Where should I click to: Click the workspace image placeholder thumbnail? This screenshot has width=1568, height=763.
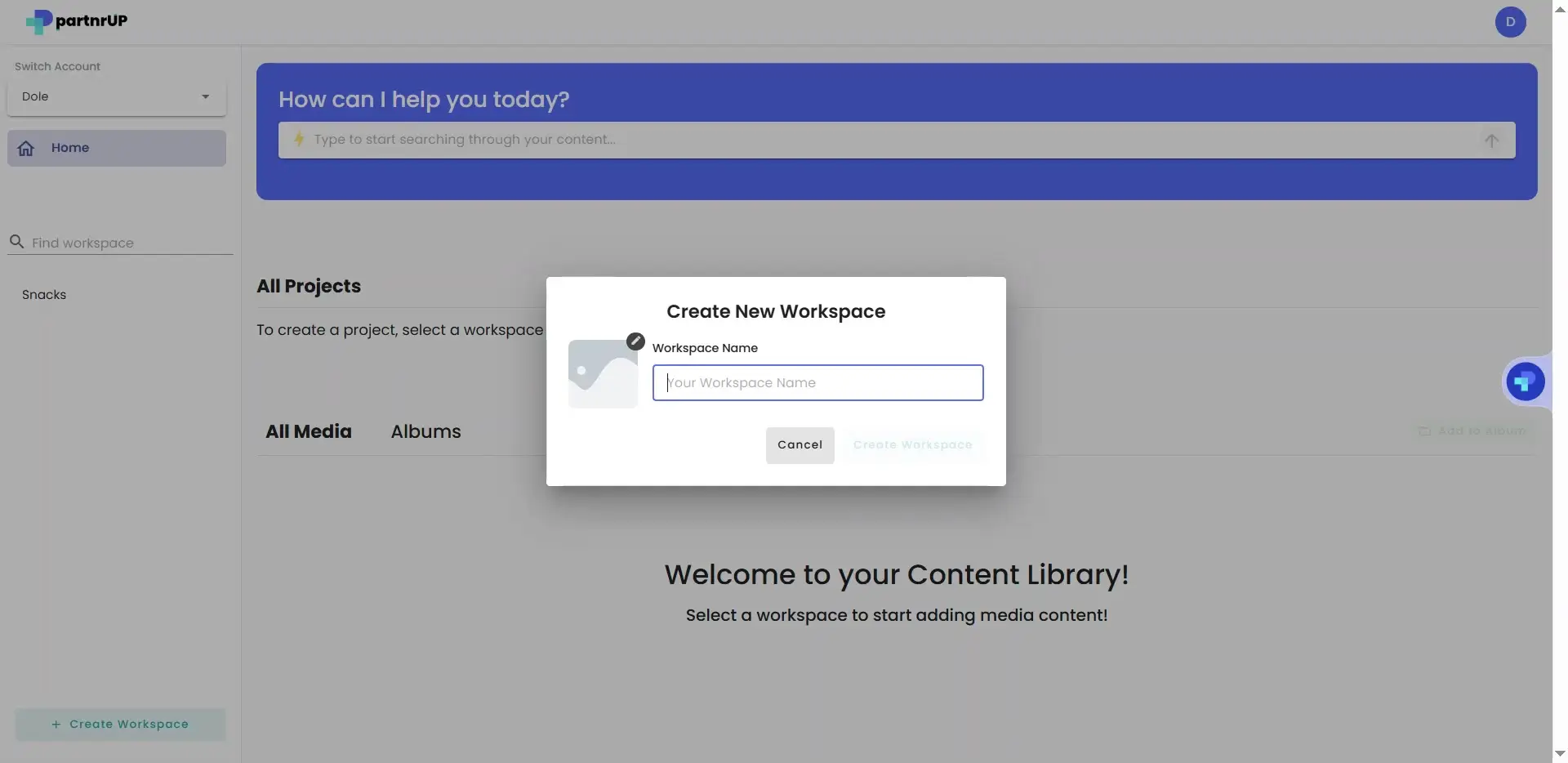pos(602,373)
